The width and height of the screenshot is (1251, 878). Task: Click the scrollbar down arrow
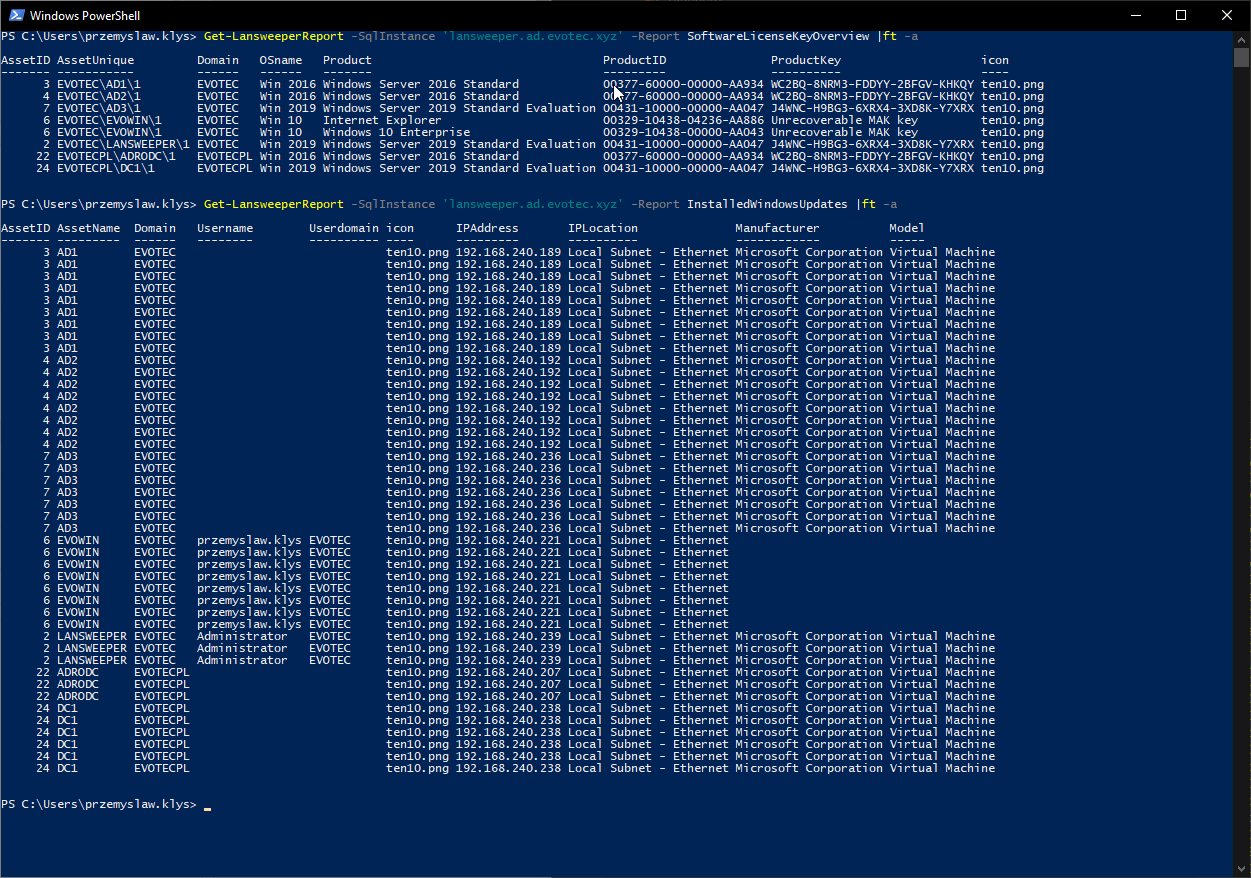pyautogui.click(x=1241, y=869)
